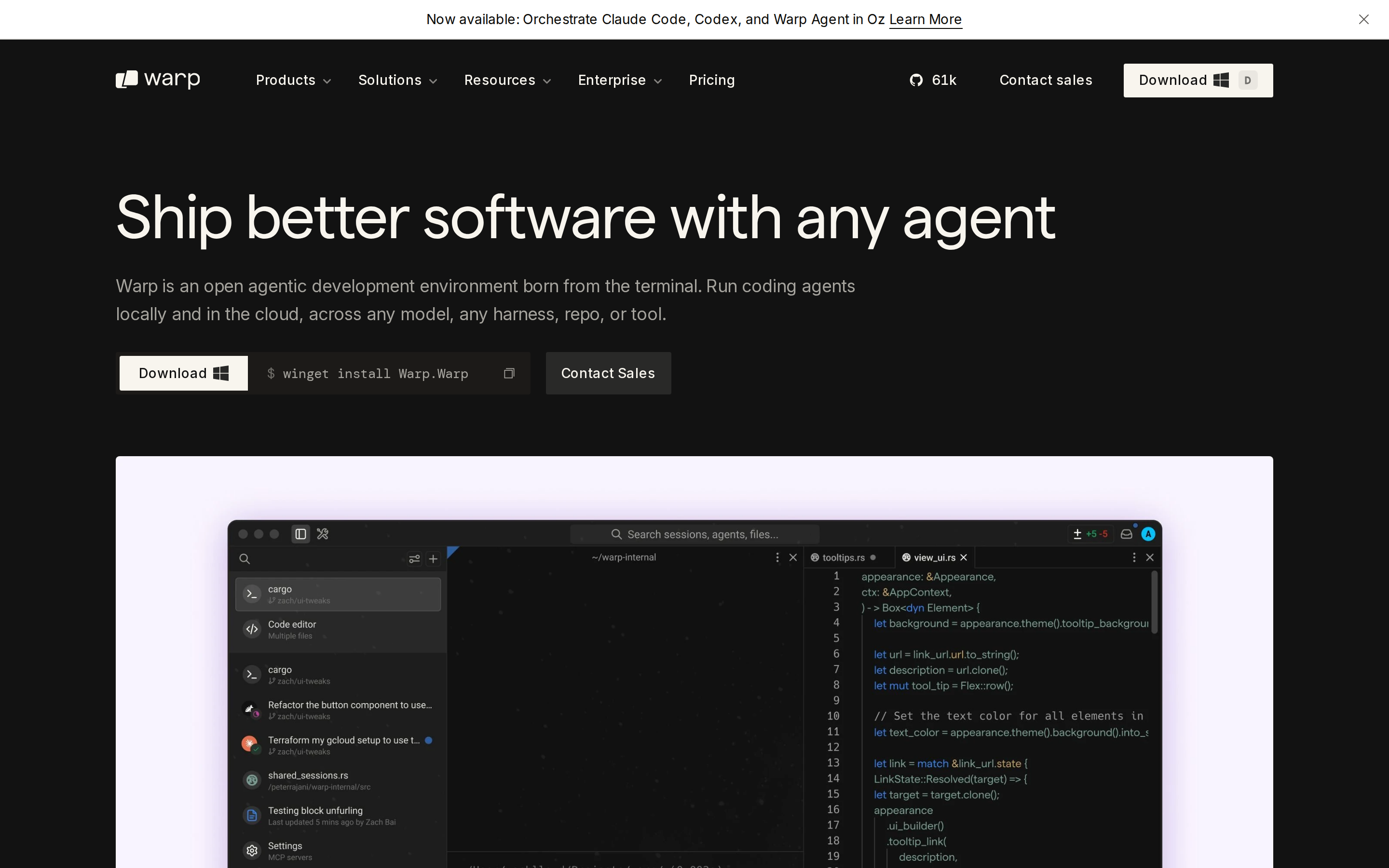Follow the Learn More banner link
Image resolution: width=1389 pixels, height=868 pixels.
tap(925, 19)
